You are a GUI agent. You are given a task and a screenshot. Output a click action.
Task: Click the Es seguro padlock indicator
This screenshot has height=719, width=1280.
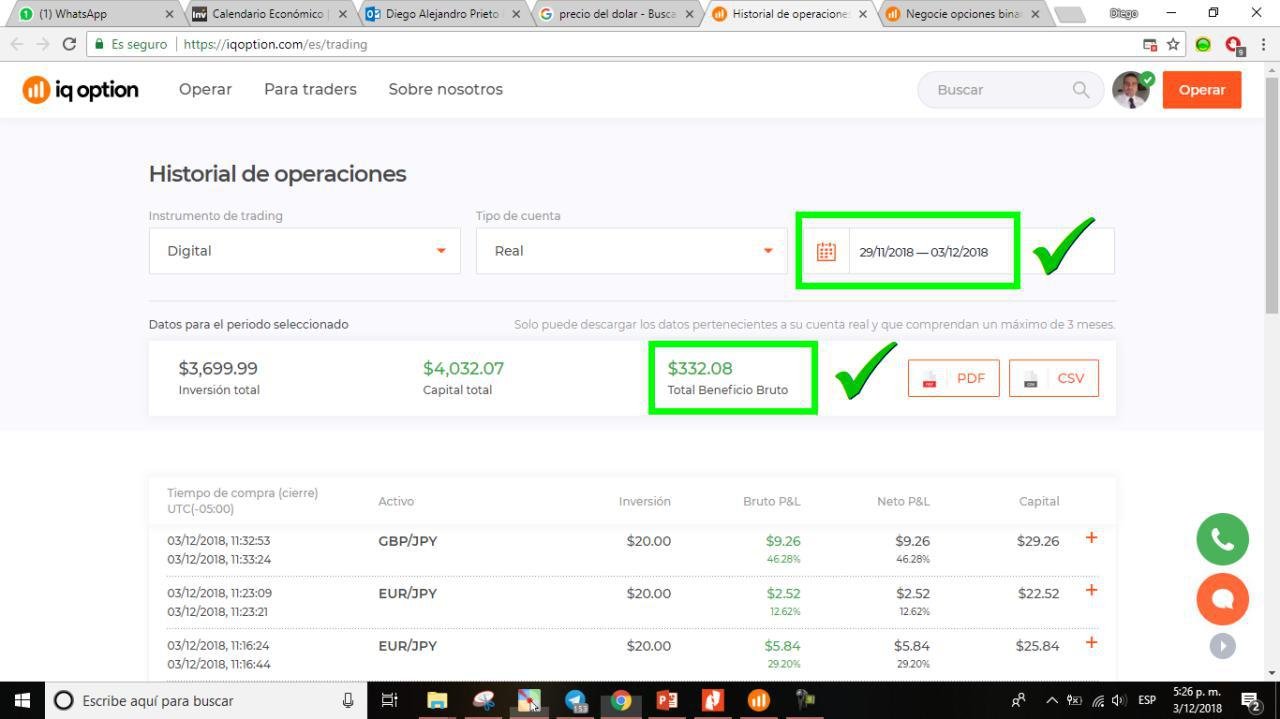pyautogui.click(x=130, y=44)
